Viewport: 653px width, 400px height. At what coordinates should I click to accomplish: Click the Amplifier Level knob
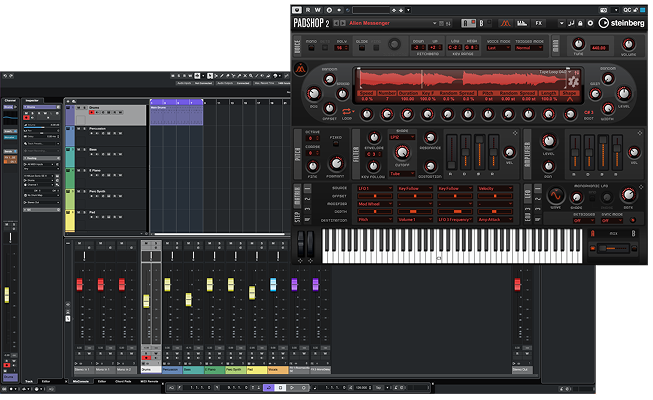[x=548, y=142]
